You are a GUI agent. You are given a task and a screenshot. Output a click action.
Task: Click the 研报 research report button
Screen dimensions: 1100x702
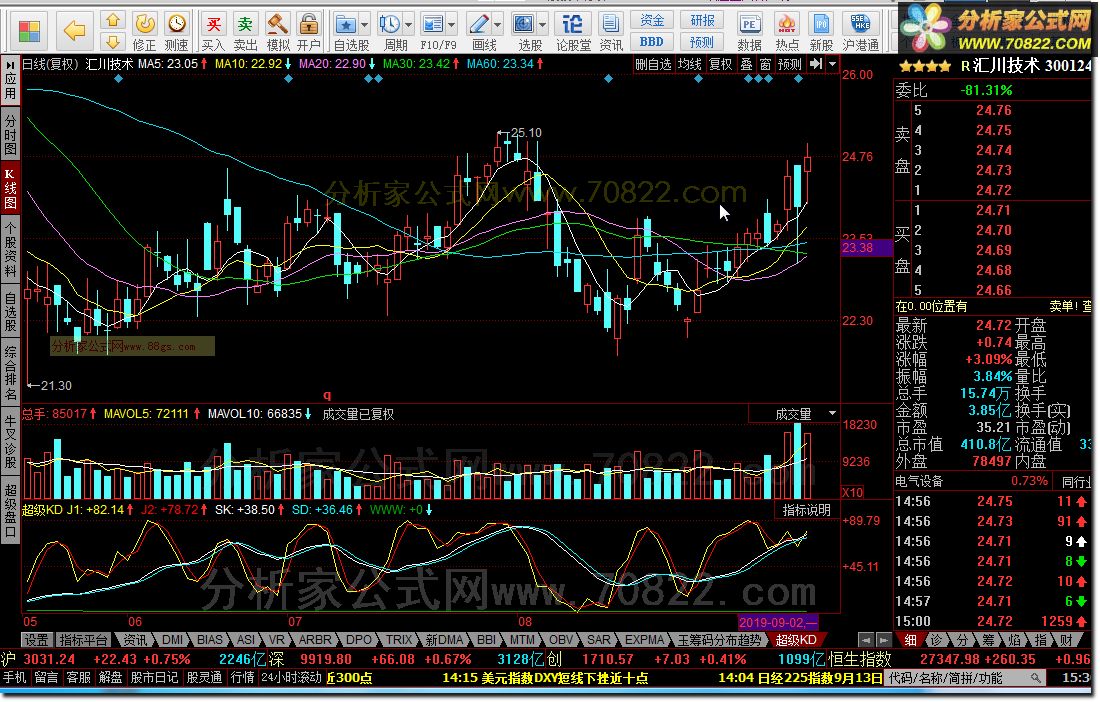tap(702, 20)
